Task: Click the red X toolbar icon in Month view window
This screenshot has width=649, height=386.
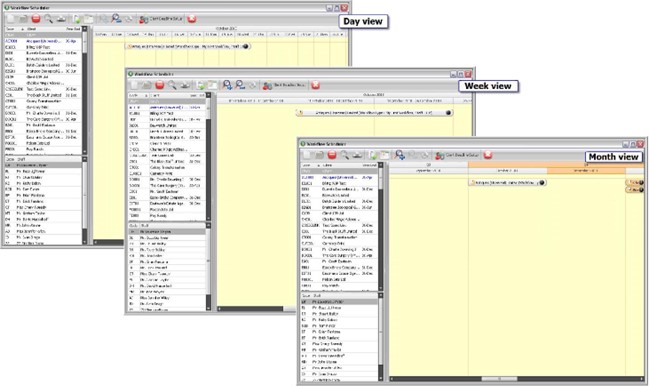Action: coord(488,155)
